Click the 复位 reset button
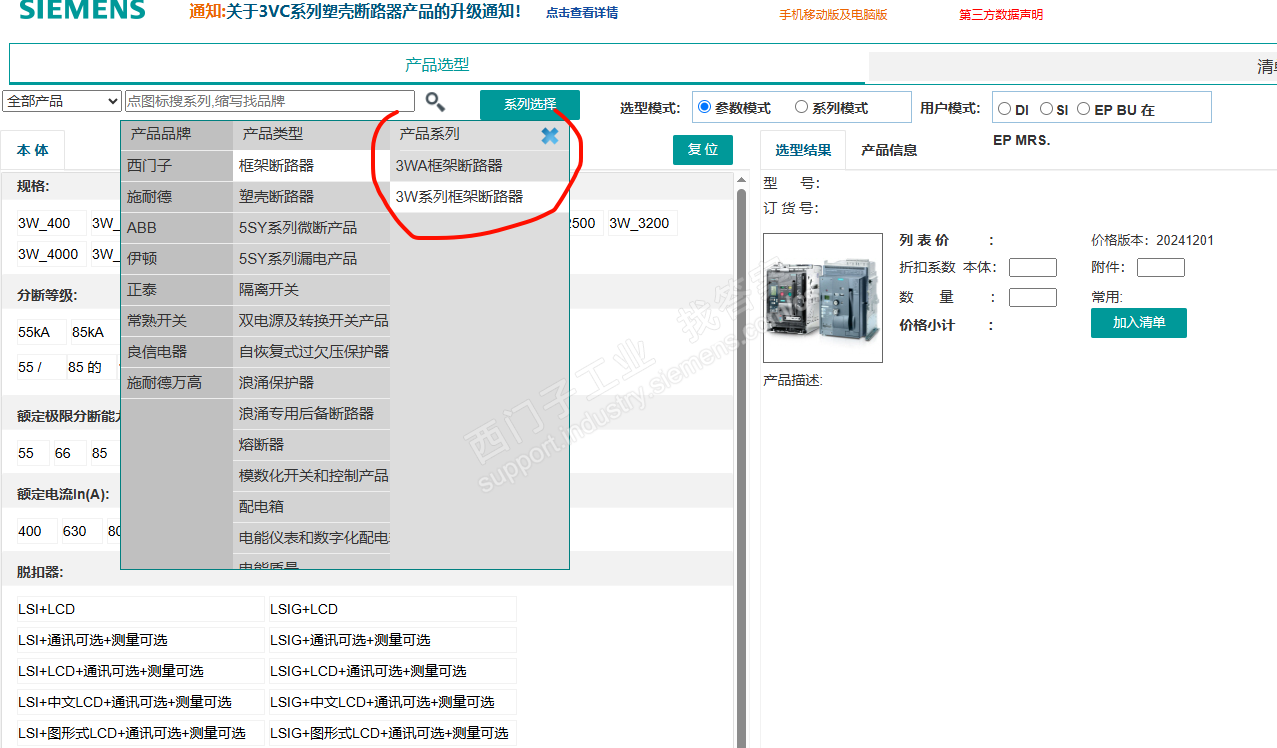The width and height of the screenshot is (1277, 748). click(x=703, y=150)
